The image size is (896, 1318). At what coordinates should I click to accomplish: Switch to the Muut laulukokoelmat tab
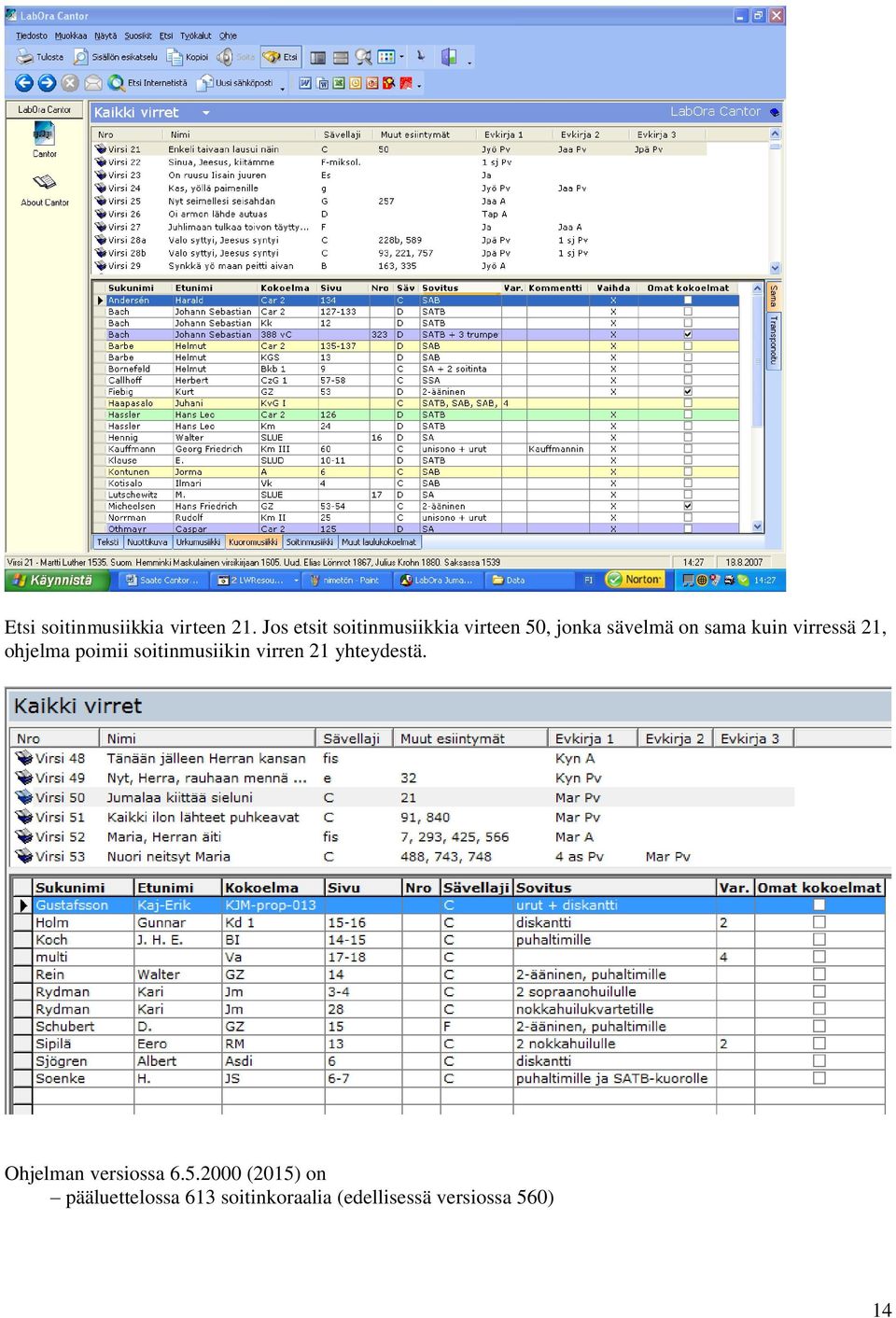point(379,542)
